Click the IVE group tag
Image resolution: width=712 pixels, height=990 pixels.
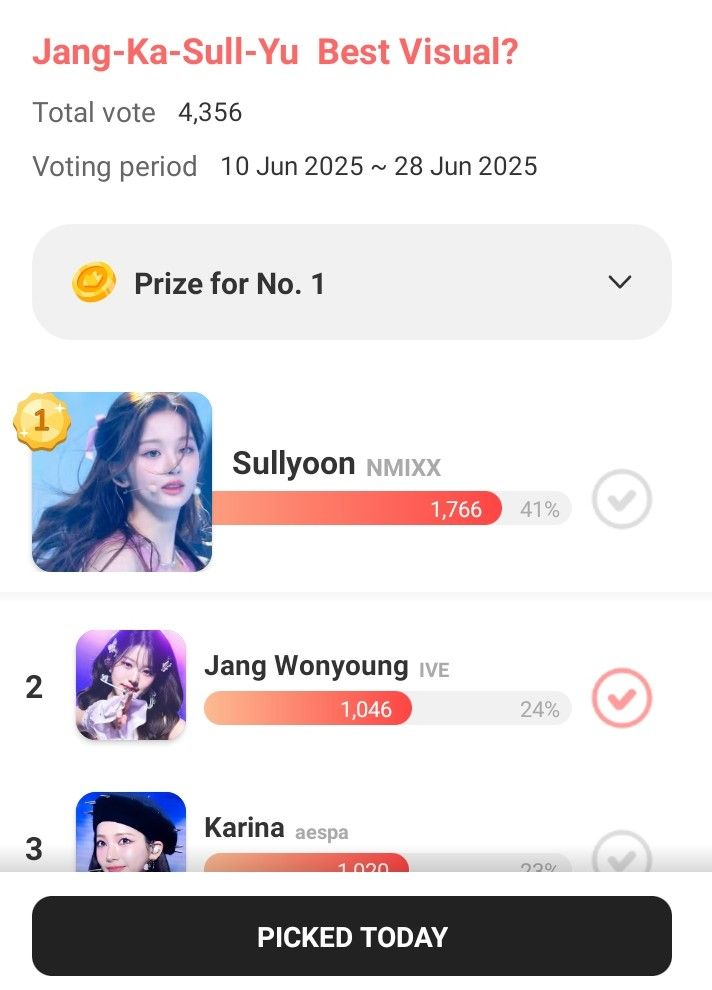[x=434, y=669]
